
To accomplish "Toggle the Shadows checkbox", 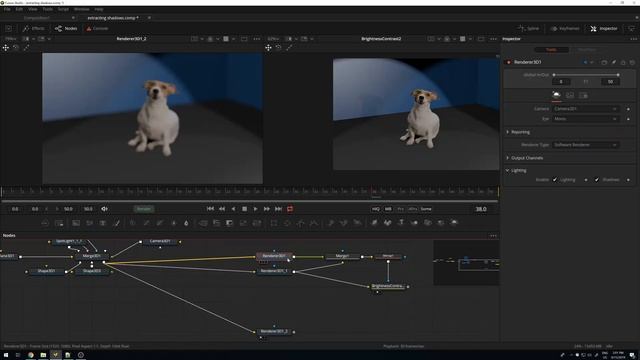I will (597, 180).
